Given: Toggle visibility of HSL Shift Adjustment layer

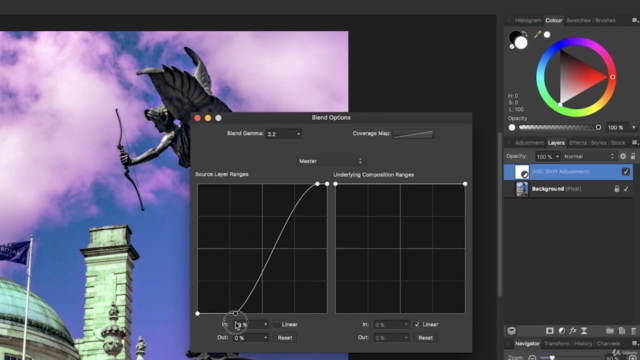Looking at the screenshot, I should click(626, 172).
